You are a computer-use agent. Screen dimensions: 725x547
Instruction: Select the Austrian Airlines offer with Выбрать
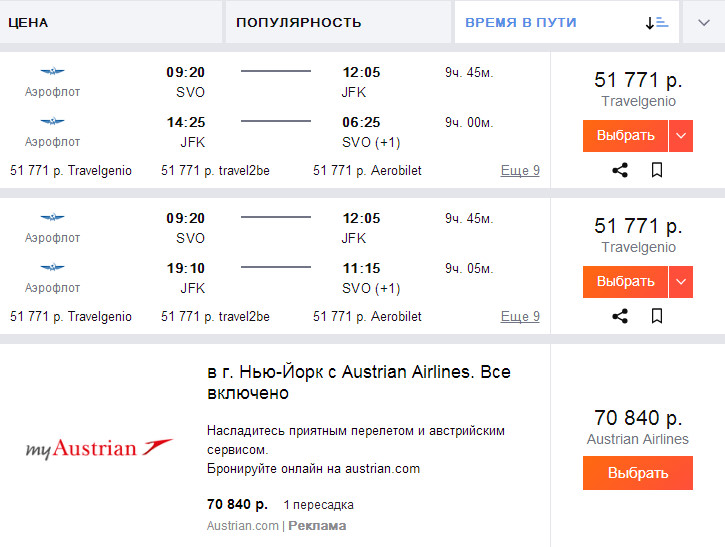(637, 473)
